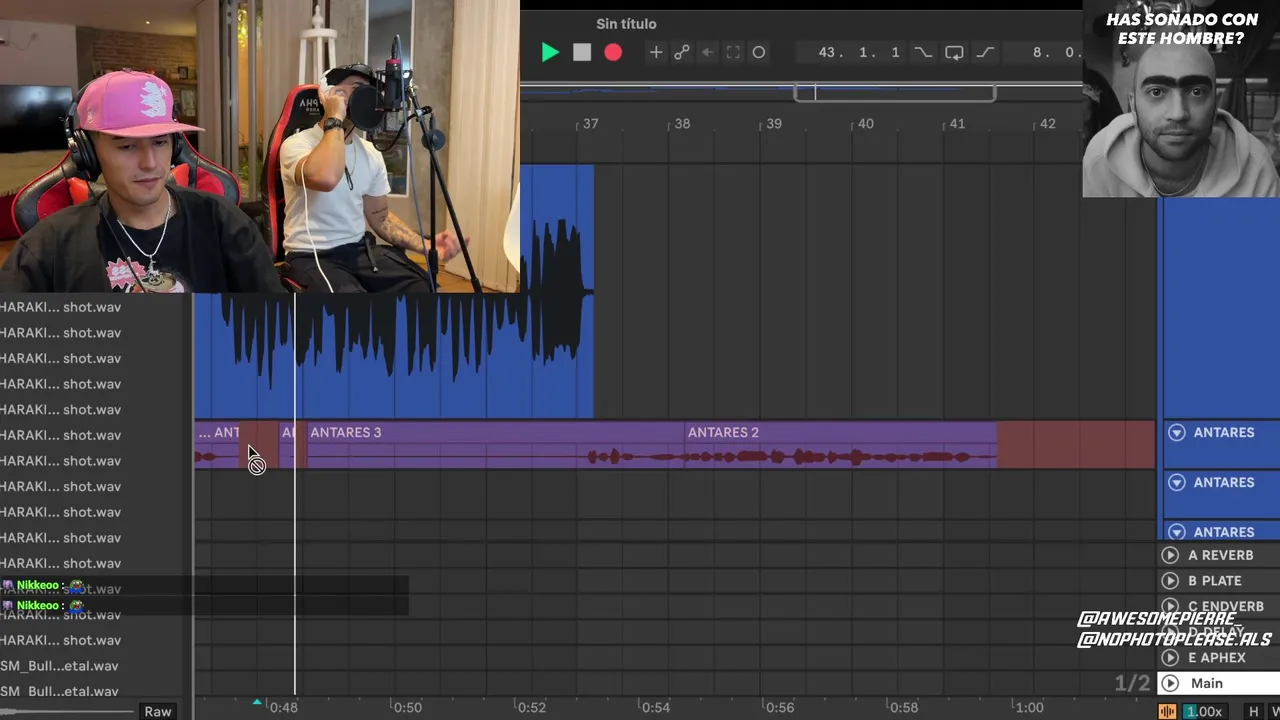This screenshot has height=720, width=1280.
Task: Adjust the preview volume slider beside Raw
Action: 67,712
